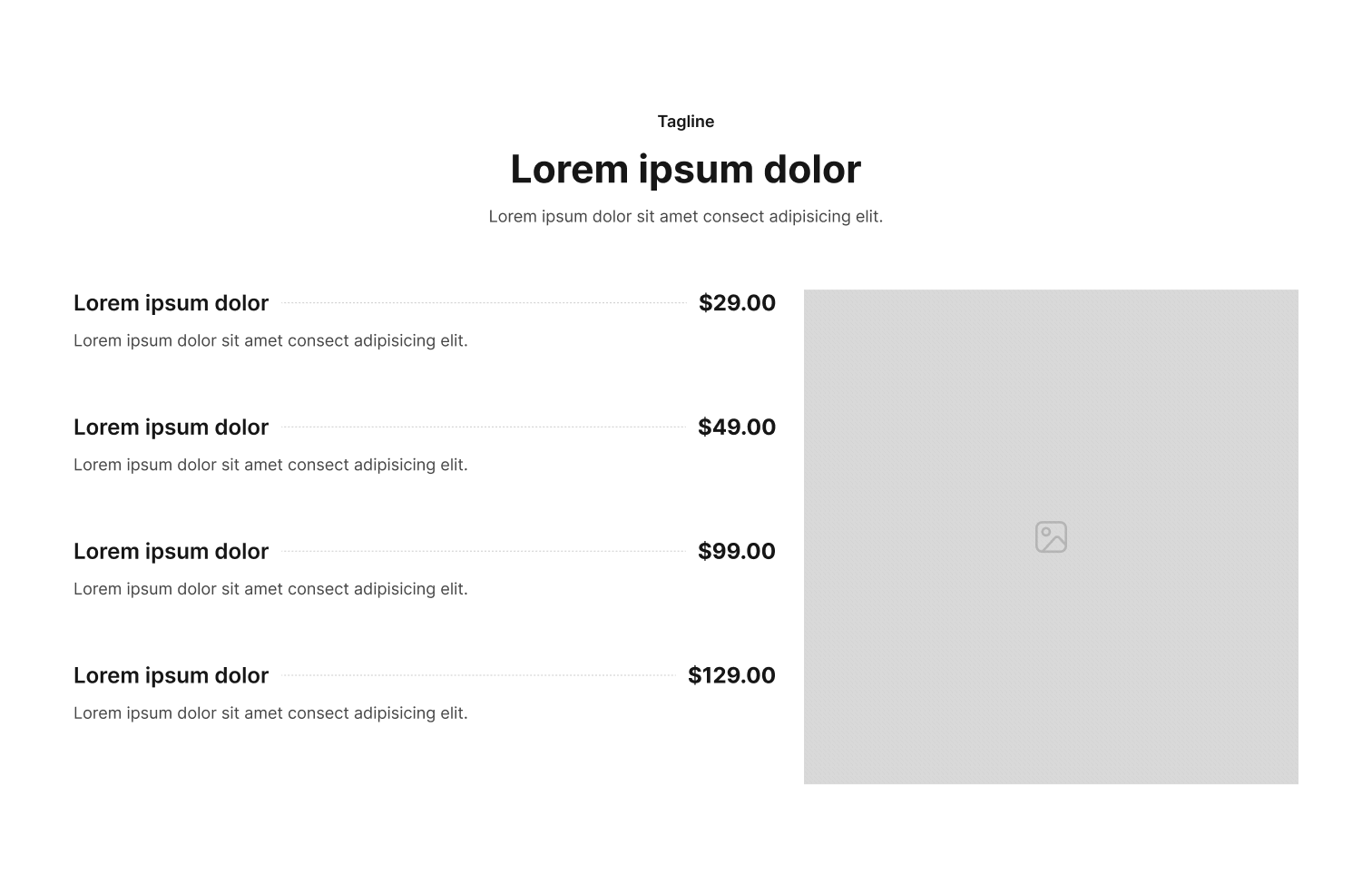Click the fourth pricing item title

click(x=171, y=676)
